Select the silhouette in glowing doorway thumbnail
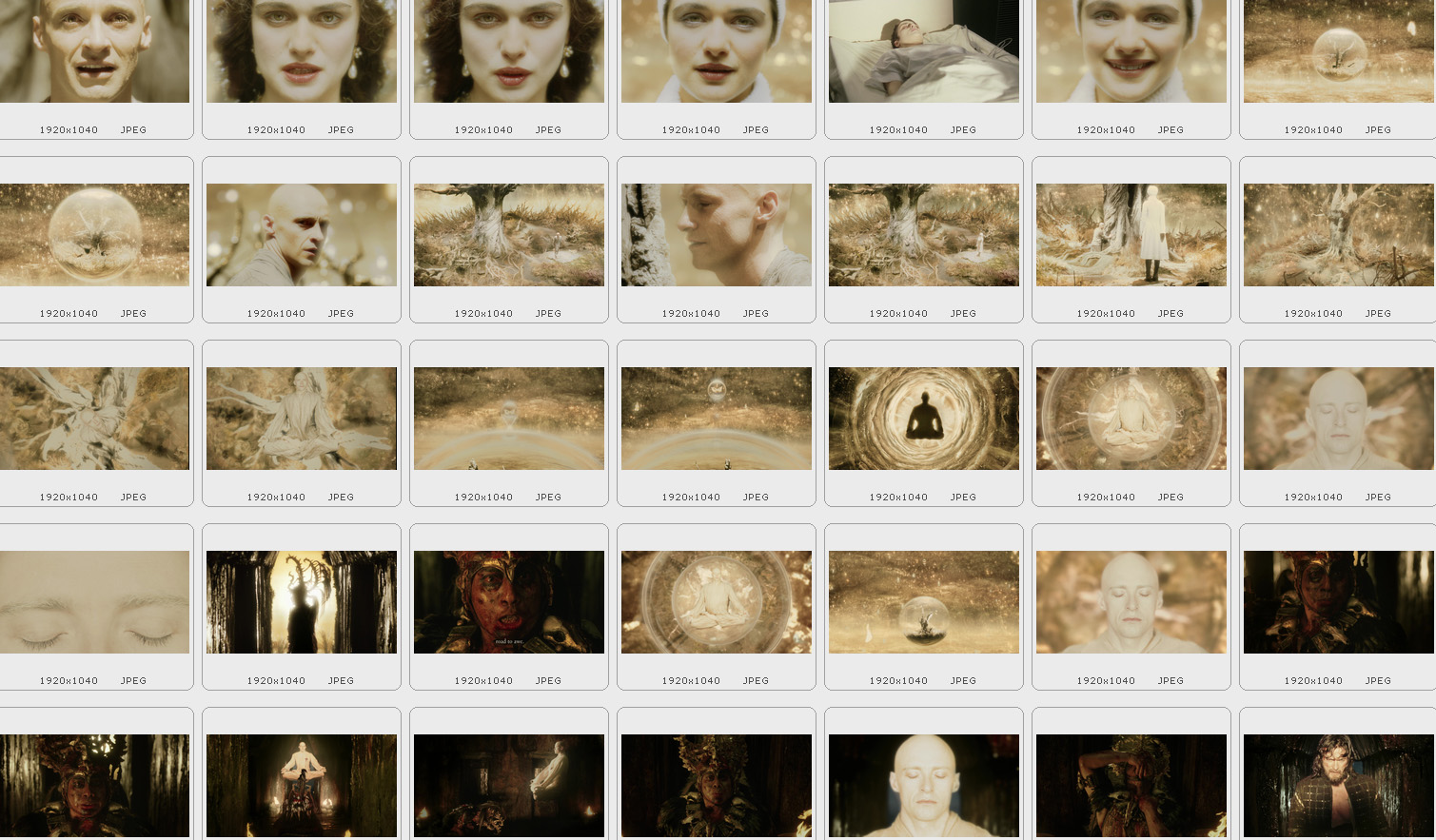1436x840 pixels. pos(301,602)
